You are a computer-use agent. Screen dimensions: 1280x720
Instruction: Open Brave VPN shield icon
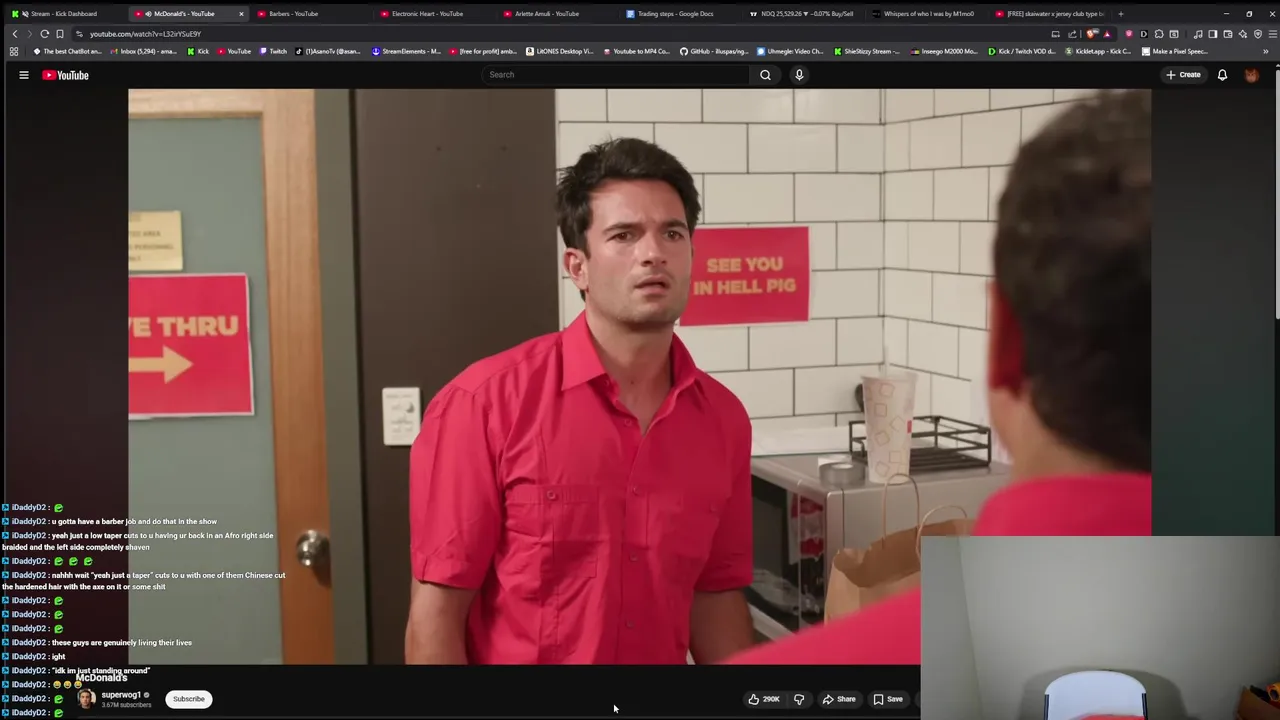click(x=1258, y=34)
